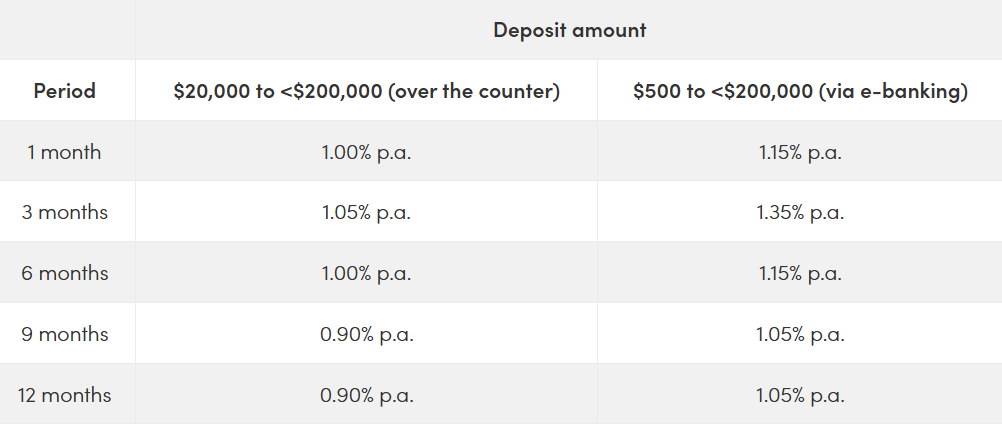Select the 1 month row label
The height and width of the screenshot is (425, 1002).
click(65, 153)
